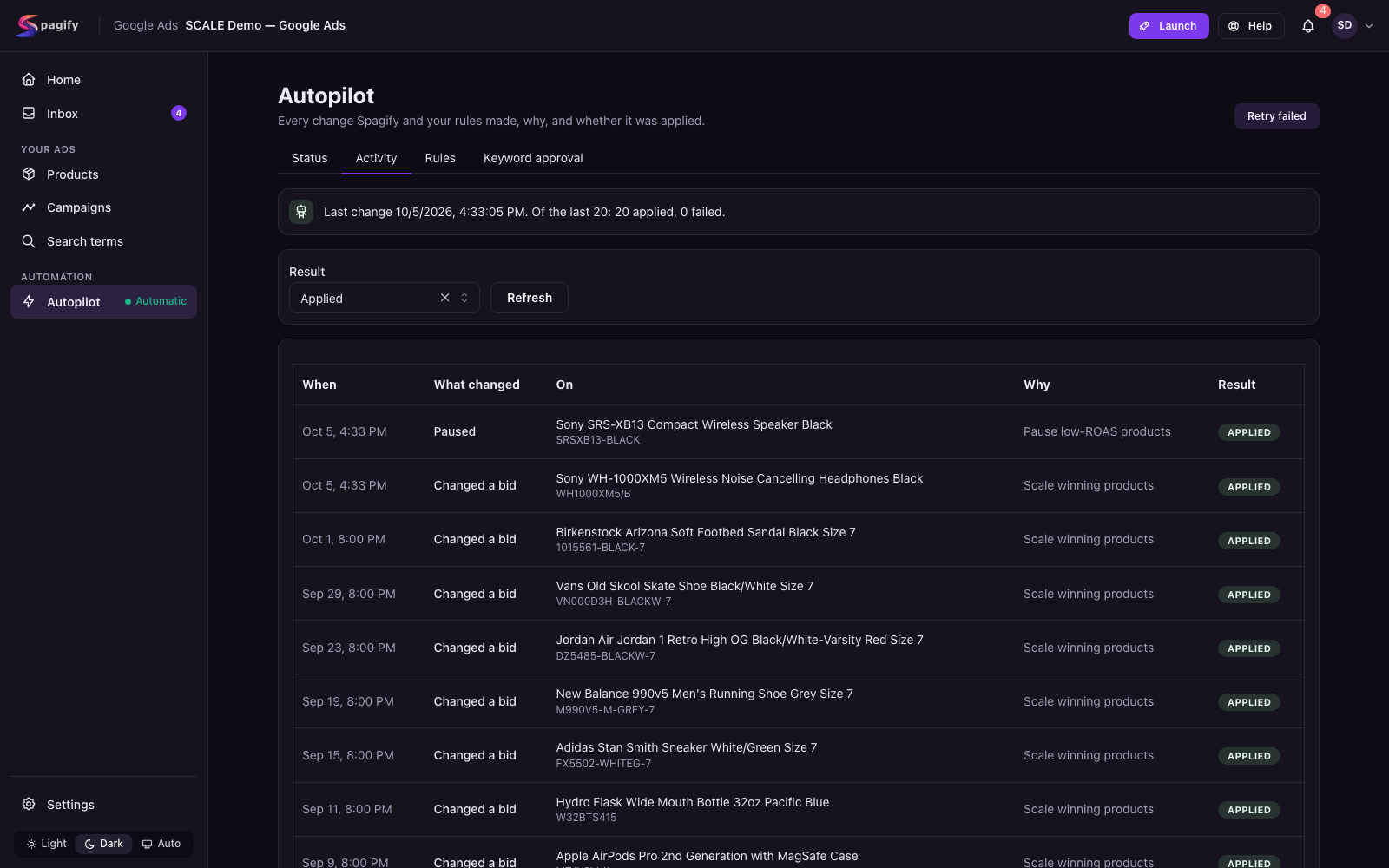Click the Spagify logo
This screenshot has height=868, width=1389.
point(48,25)
